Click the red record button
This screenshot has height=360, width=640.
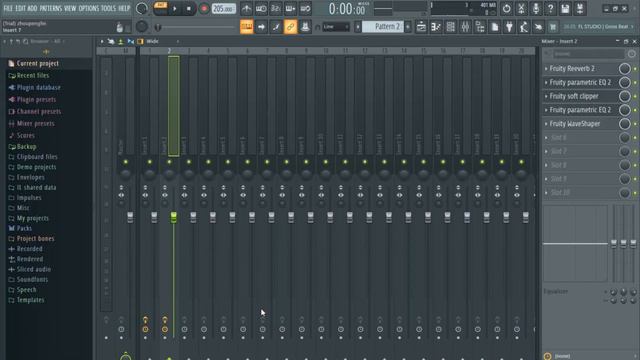click(x=204, y=9)
